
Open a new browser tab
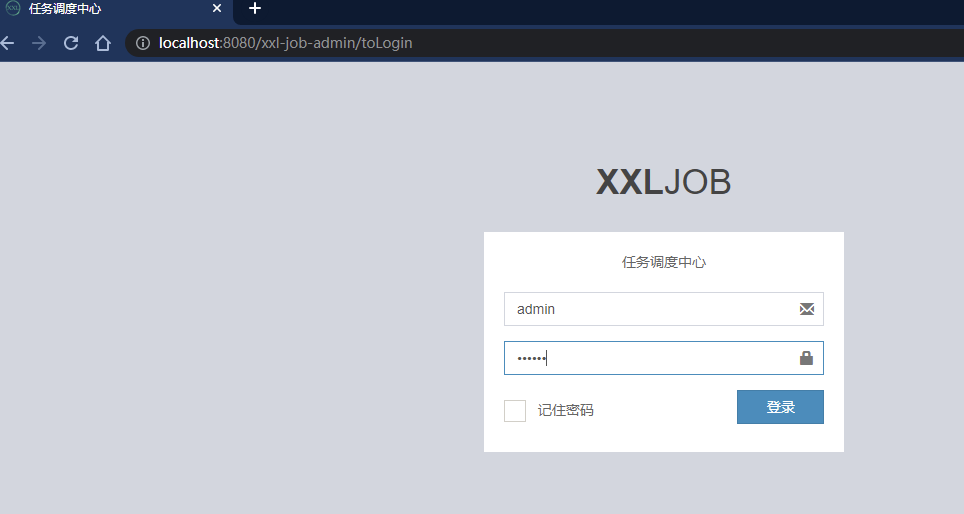coord(255,9)
